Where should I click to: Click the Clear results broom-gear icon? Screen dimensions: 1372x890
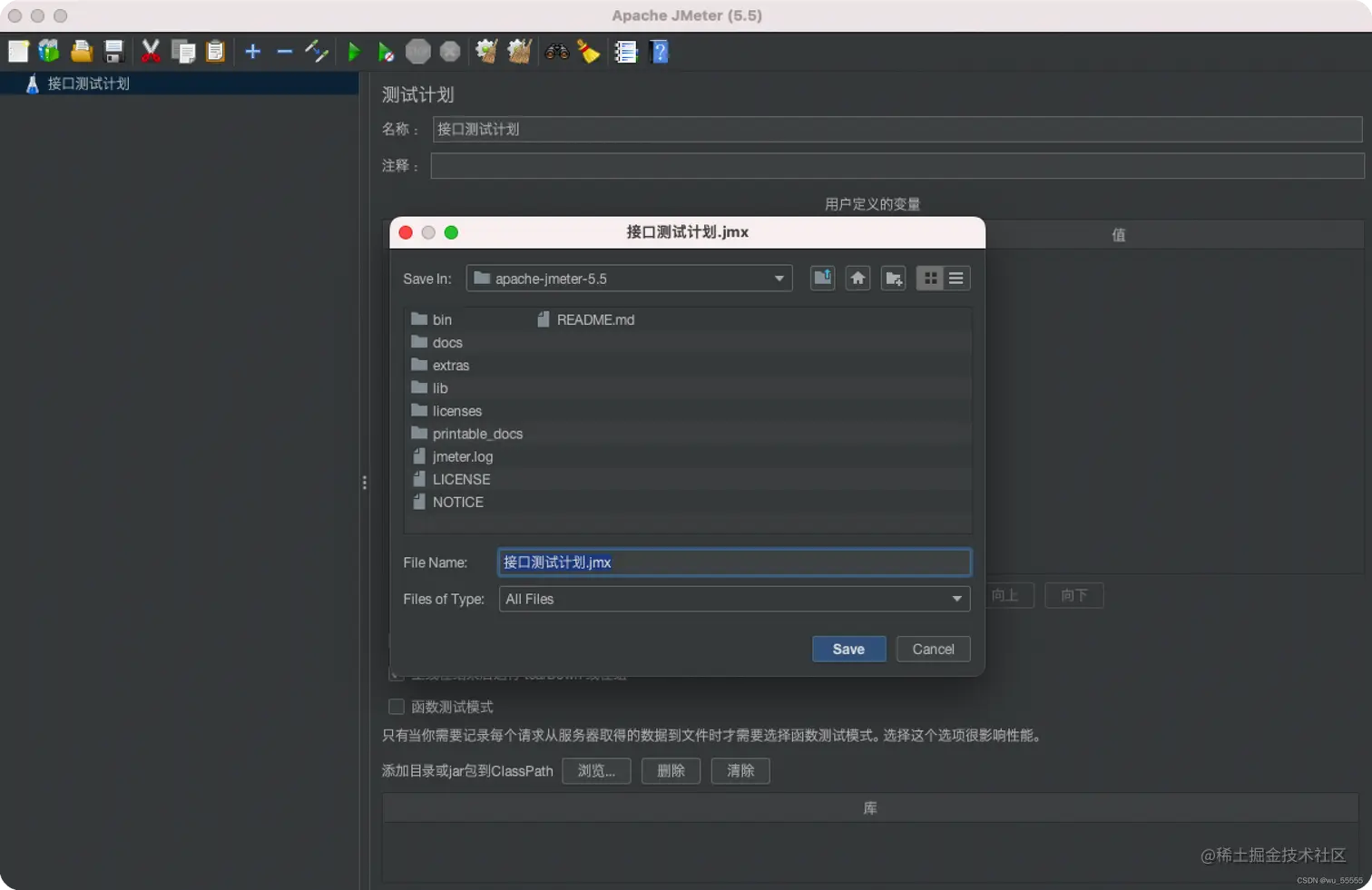486,52
